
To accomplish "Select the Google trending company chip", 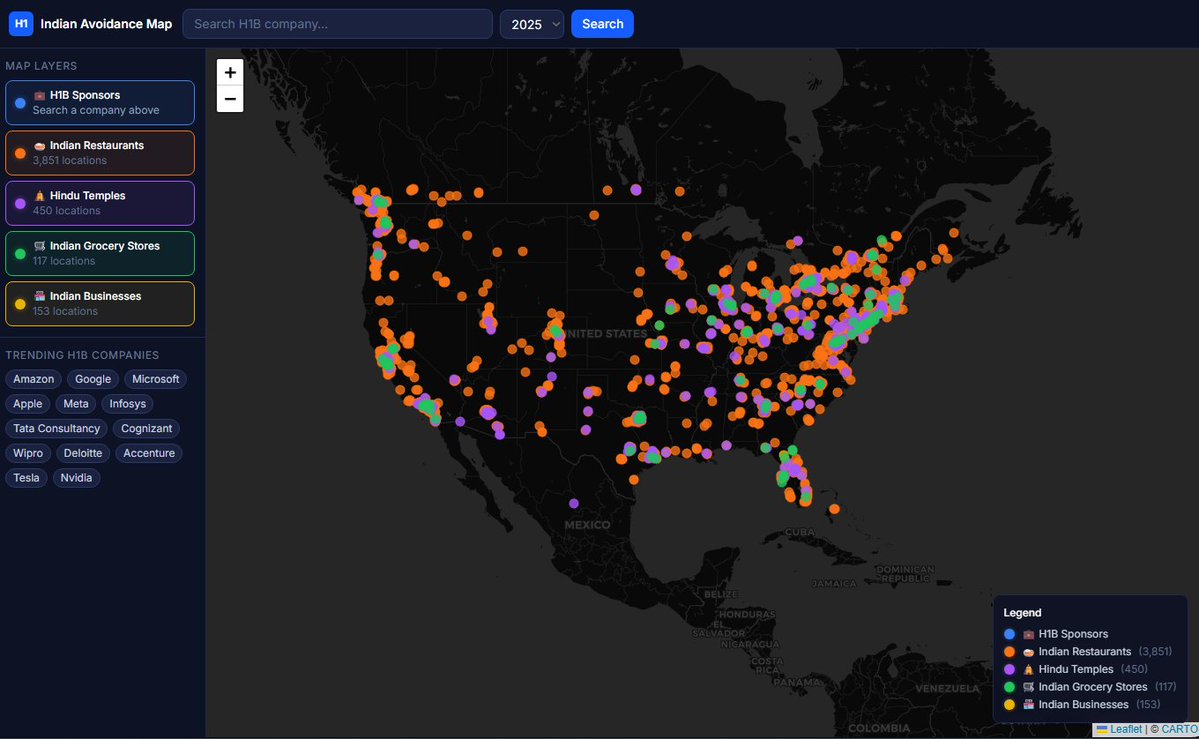I will click(93, 379).
